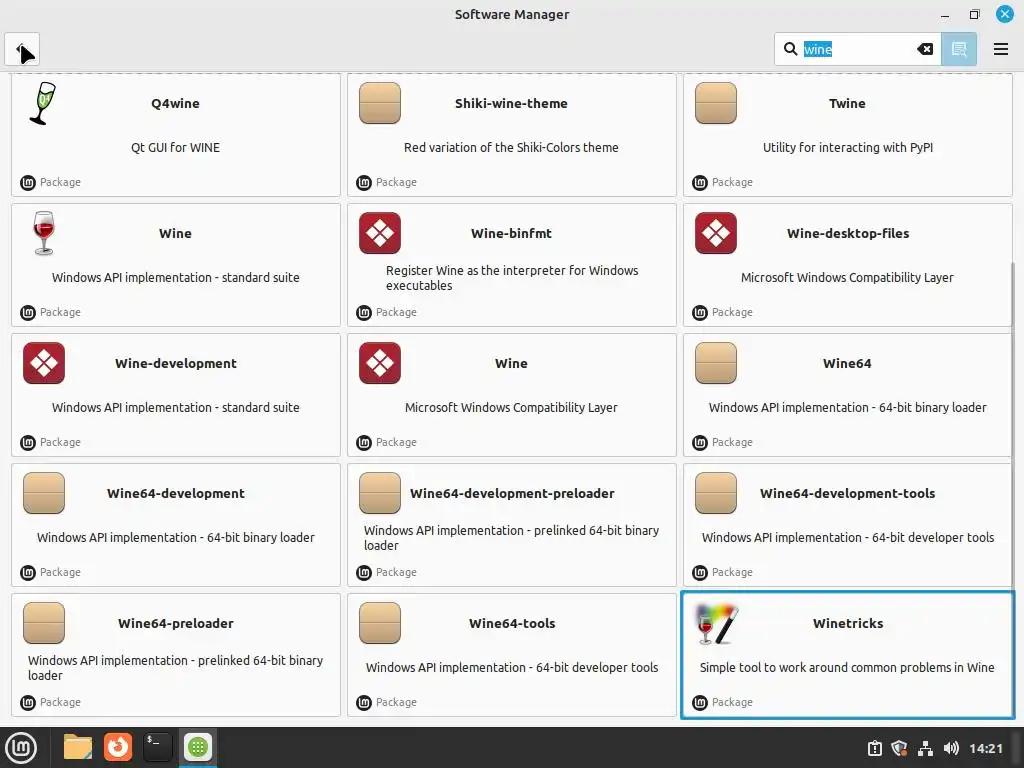This screenshot has height=768, width=1024.
Task: Click the Wine-binfmt red diamond icon
Action: click(379, 233)
